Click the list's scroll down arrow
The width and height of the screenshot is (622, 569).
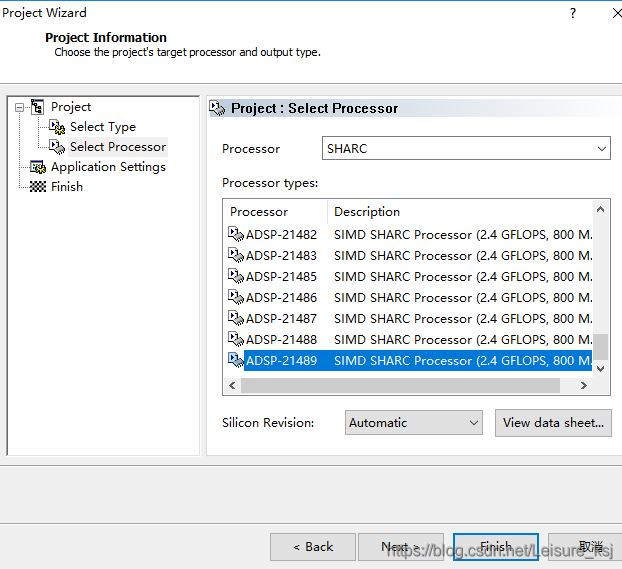(x=601, y=369)
